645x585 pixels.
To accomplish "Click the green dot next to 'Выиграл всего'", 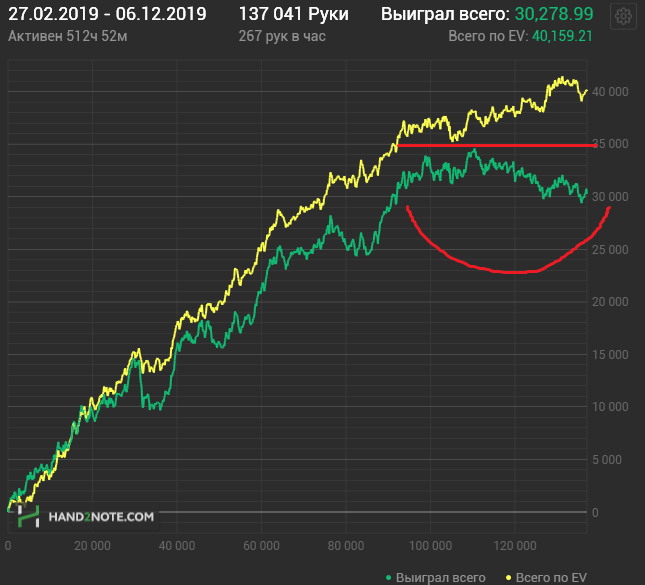I will tap(388, 578).
